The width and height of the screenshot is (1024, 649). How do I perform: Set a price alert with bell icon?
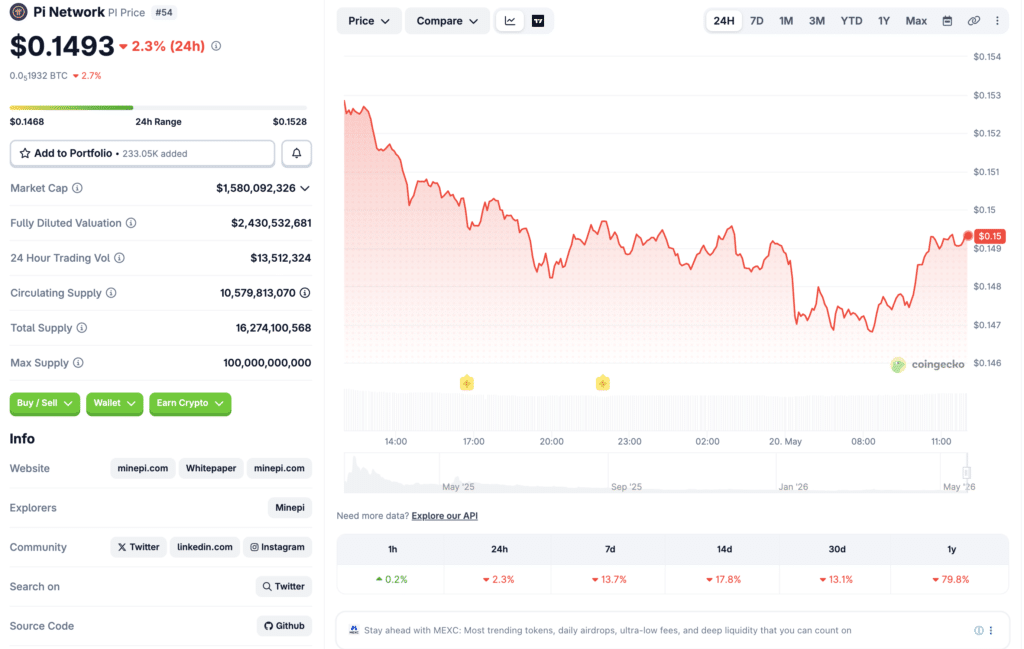click(296, 153)
